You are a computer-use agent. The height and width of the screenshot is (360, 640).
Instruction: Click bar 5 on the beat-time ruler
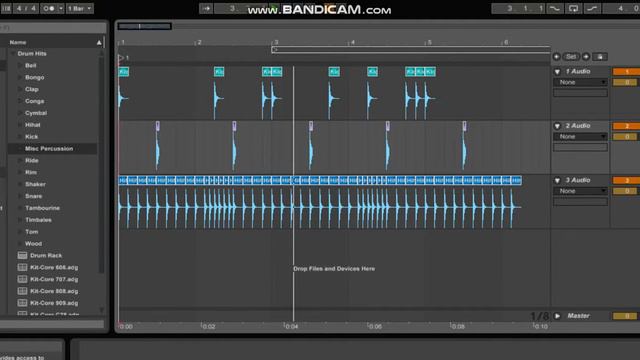pos(429,42)
